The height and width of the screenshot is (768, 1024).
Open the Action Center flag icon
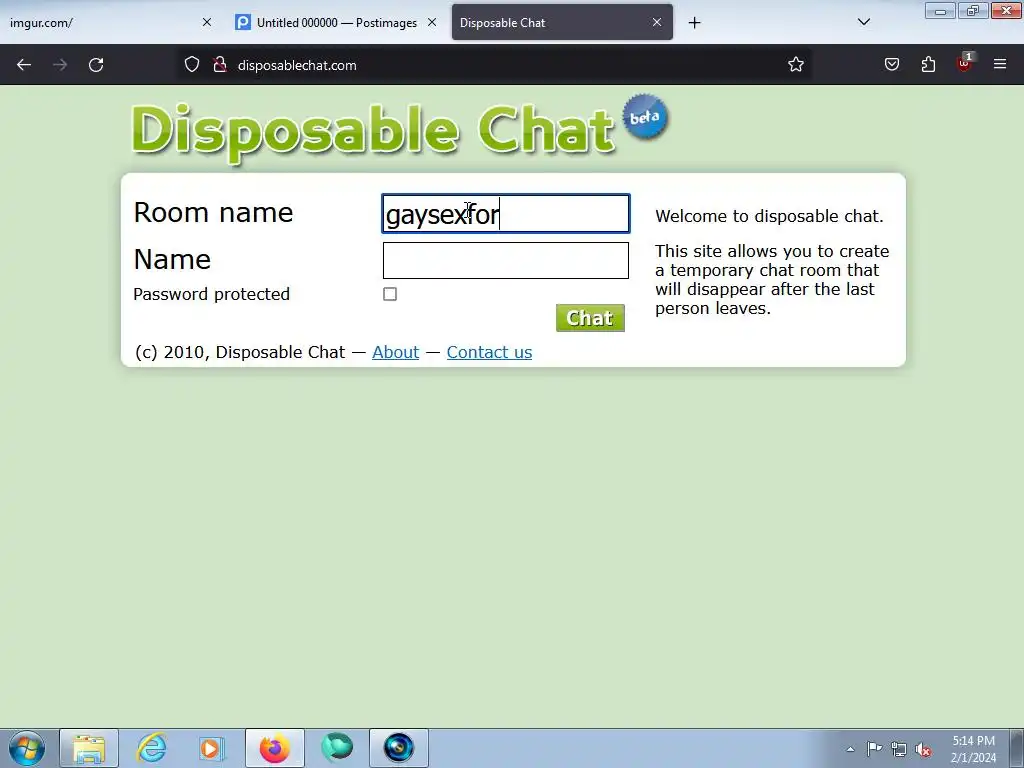click(874, 749)
